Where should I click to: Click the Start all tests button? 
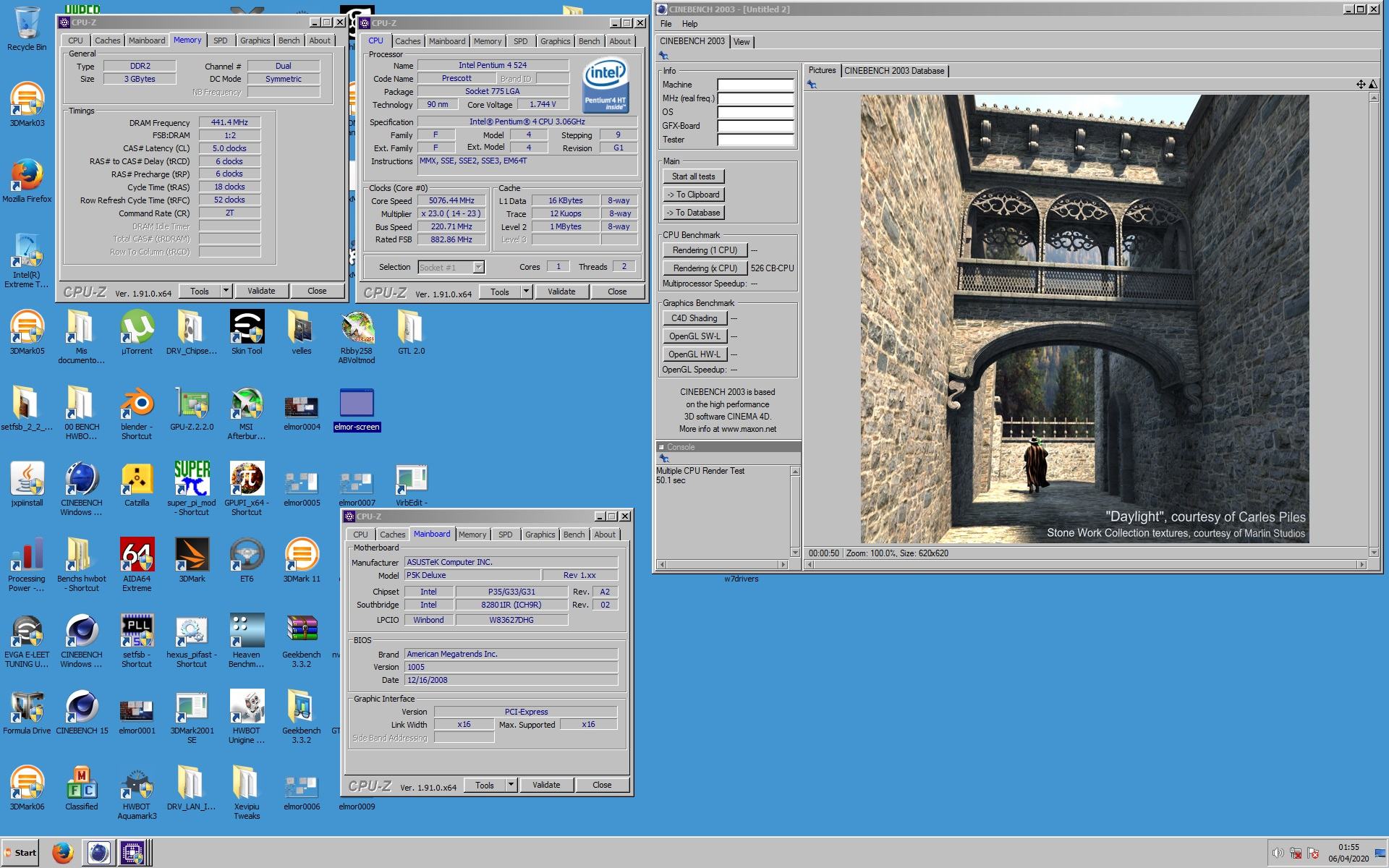(x=693, y=176)
